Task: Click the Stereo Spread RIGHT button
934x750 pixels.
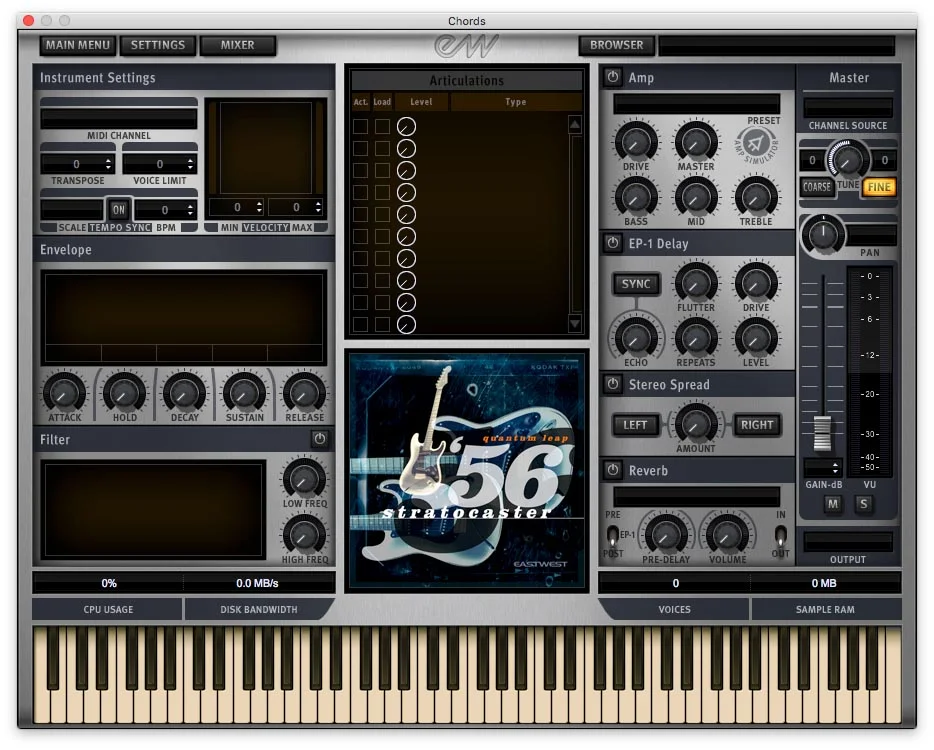Action: 756,425
